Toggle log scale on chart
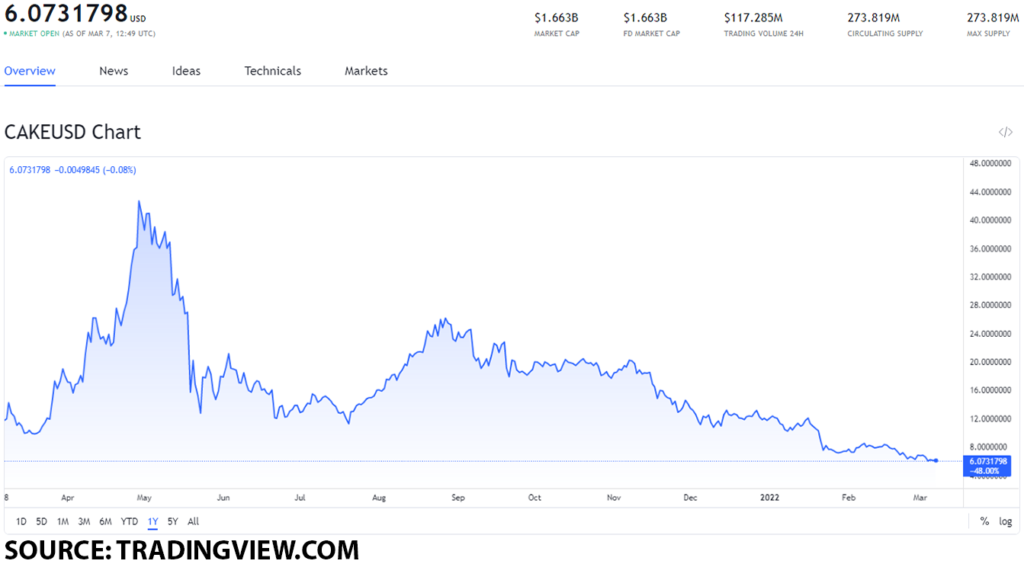This screenshot has height=564, width=1024. tap(1005, 522)
